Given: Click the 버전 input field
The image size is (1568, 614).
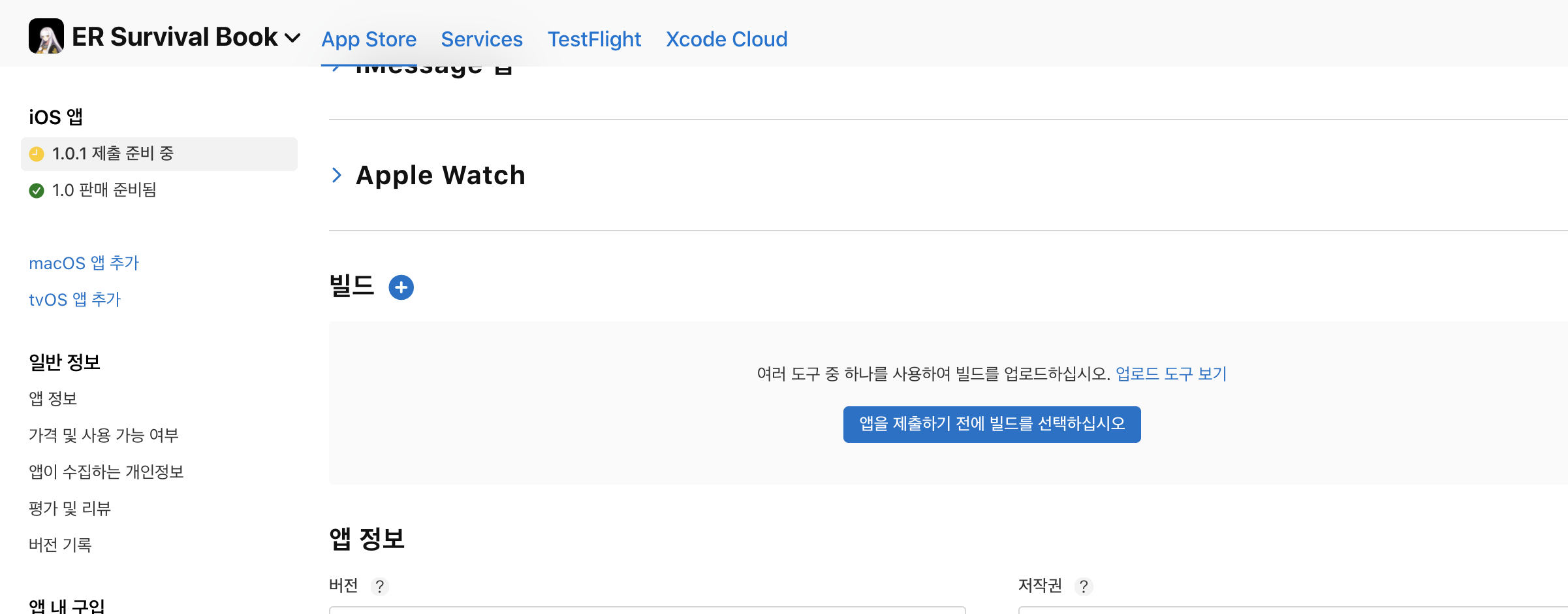Looking at the screenshot, I should tap(647, 610).
